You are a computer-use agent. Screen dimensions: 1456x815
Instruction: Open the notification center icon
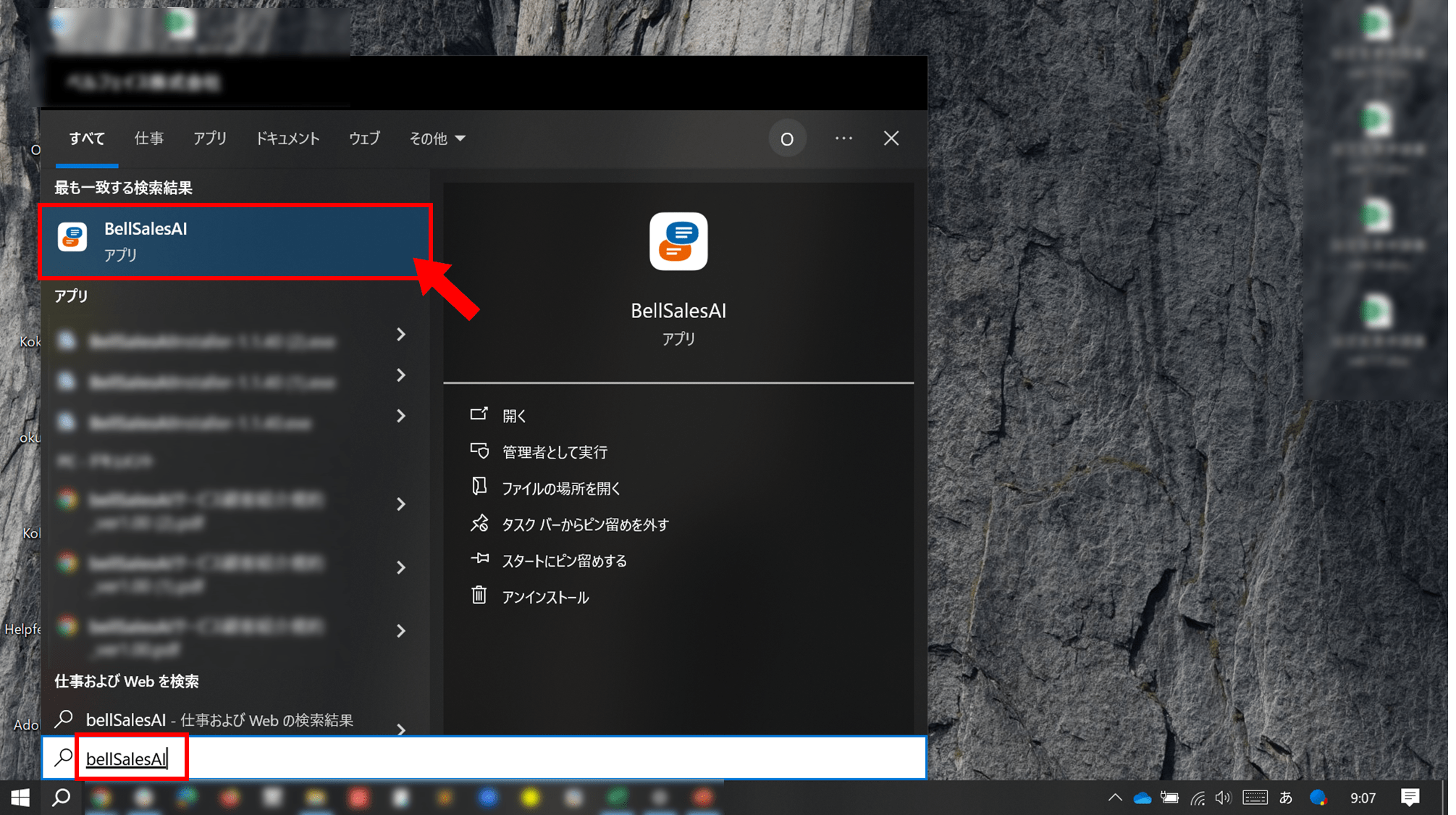tap(1410, 798)
